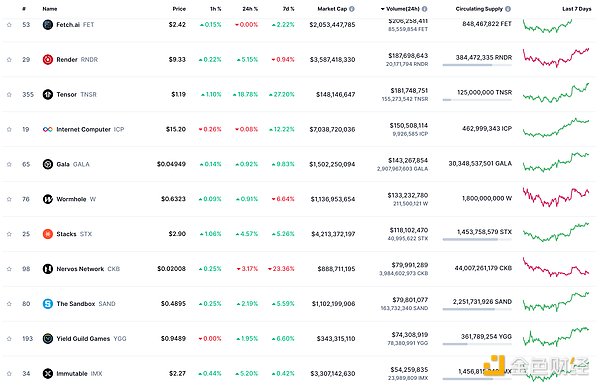Click the Wormhole W coin logo
Screen dimensions: 600x387
pos(48,199)
